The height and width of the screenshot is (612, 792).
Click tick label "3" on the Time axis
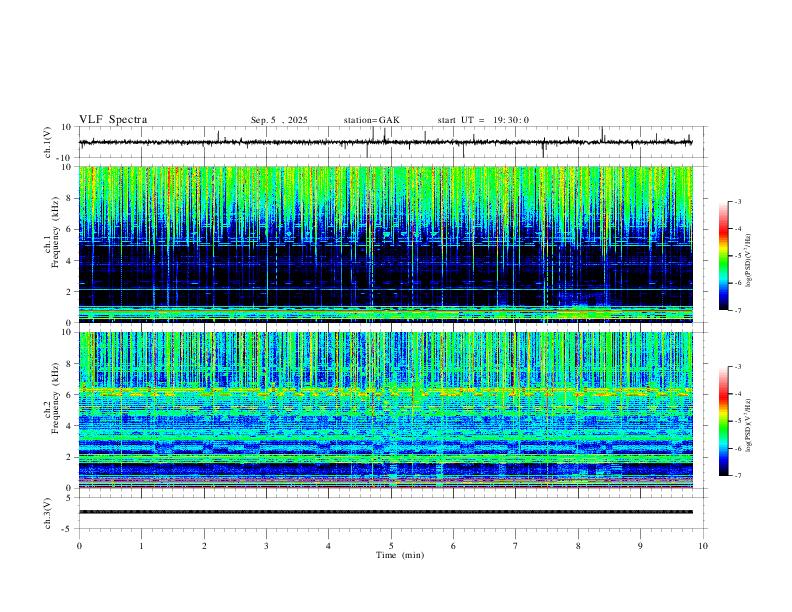[266, 546]
